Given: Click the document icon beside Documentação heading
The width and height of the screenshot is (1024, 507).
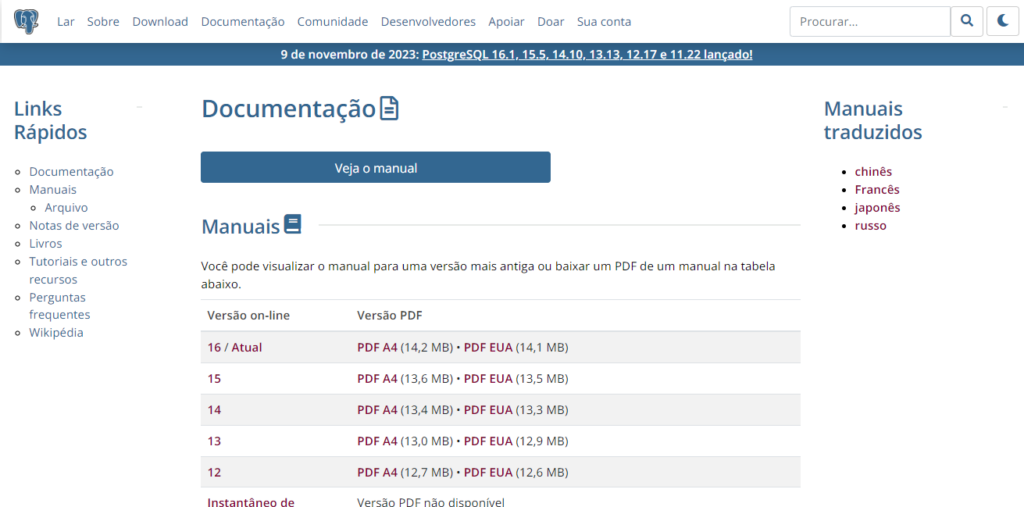Looking at the screenshot, I should 389,108.
